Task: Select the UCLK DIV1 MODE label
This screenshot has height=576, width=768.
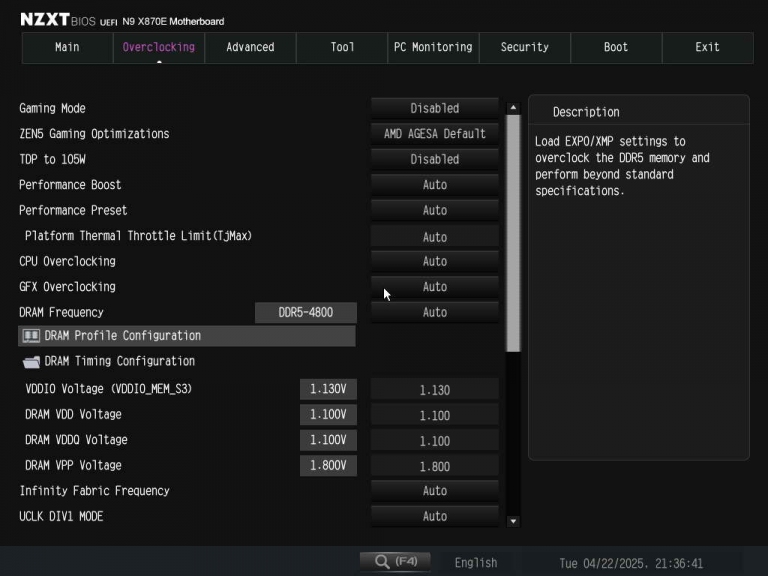Action: point(61,516)
